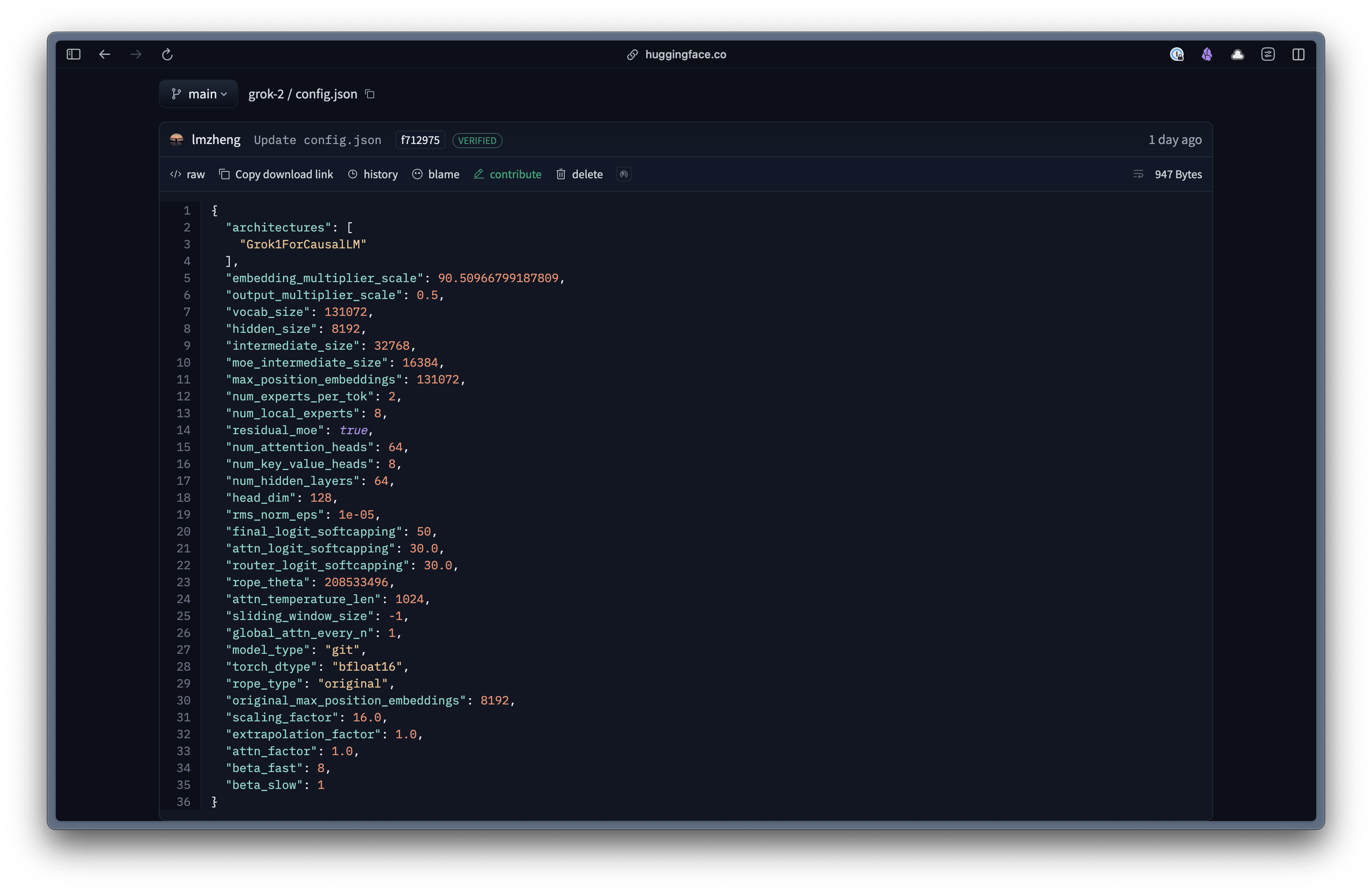This screenshot has height=892, width=1372.
Task: Click the value 32768 of intermediate_size
Action: click(392, 346)
